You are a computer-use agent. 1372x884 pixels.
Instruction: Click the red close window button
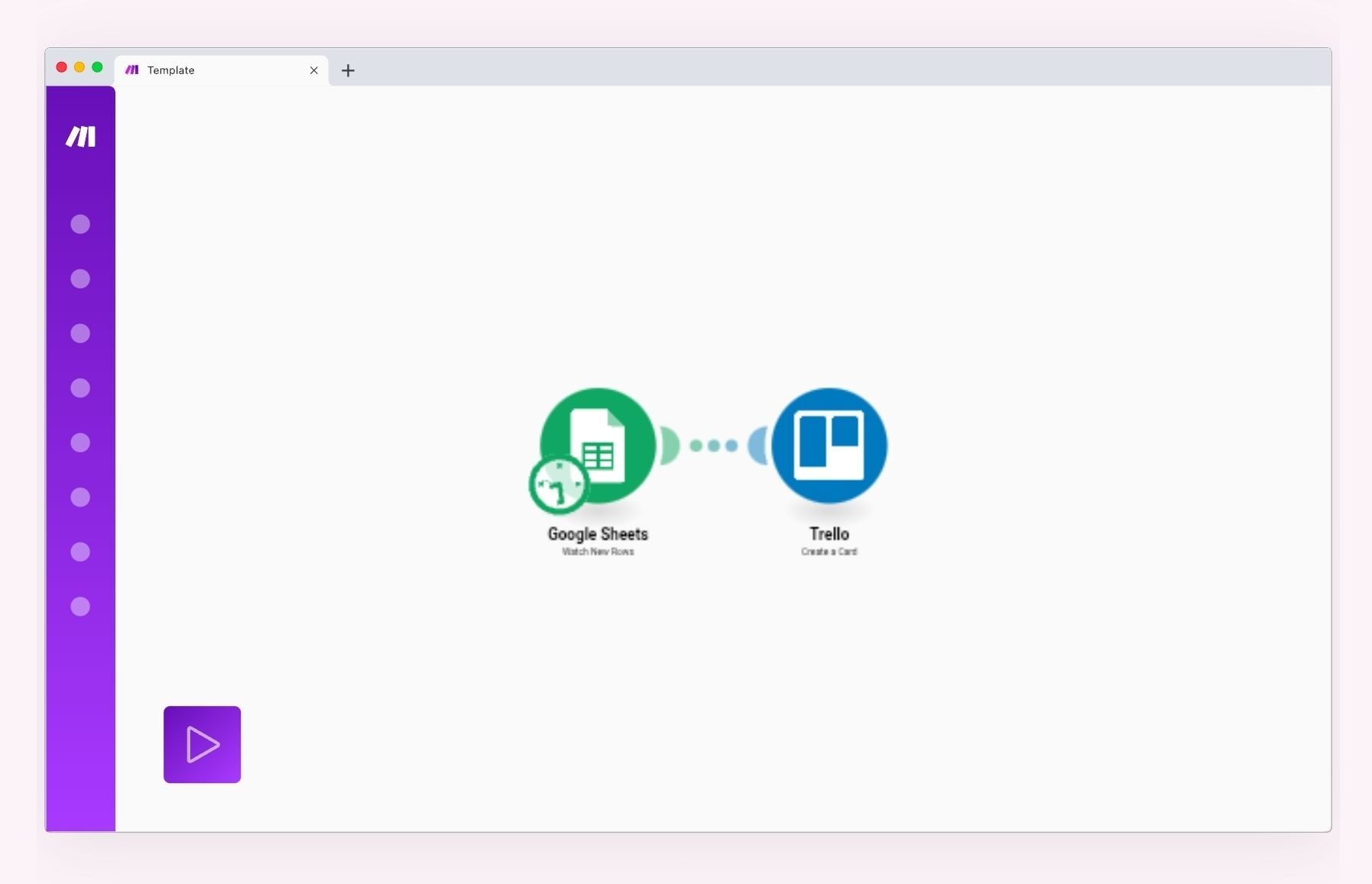pos(62,67)
